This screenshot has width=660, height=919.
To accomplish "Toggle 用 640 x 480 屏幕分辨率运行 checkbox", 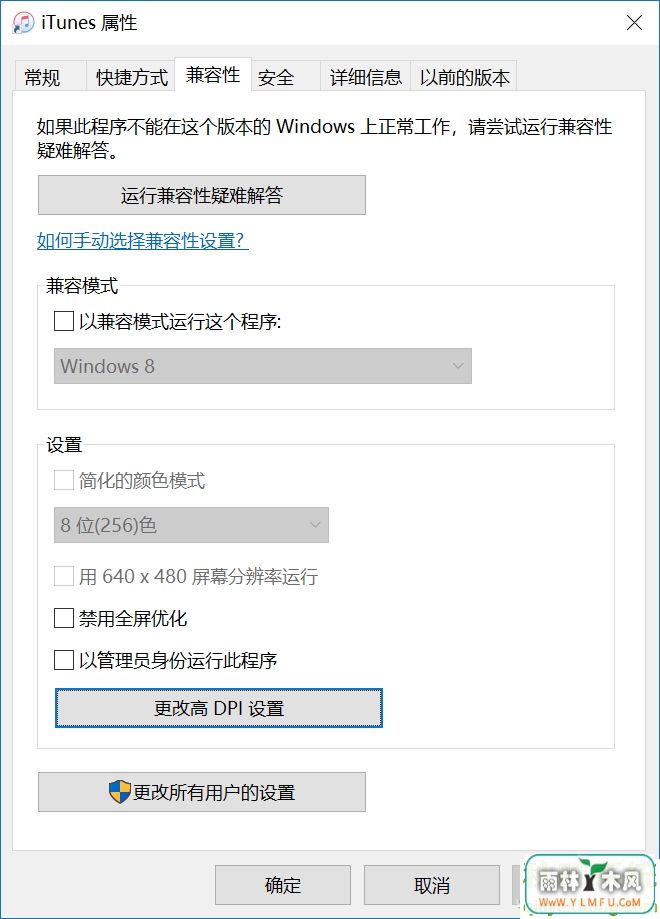I will point(64,576).
